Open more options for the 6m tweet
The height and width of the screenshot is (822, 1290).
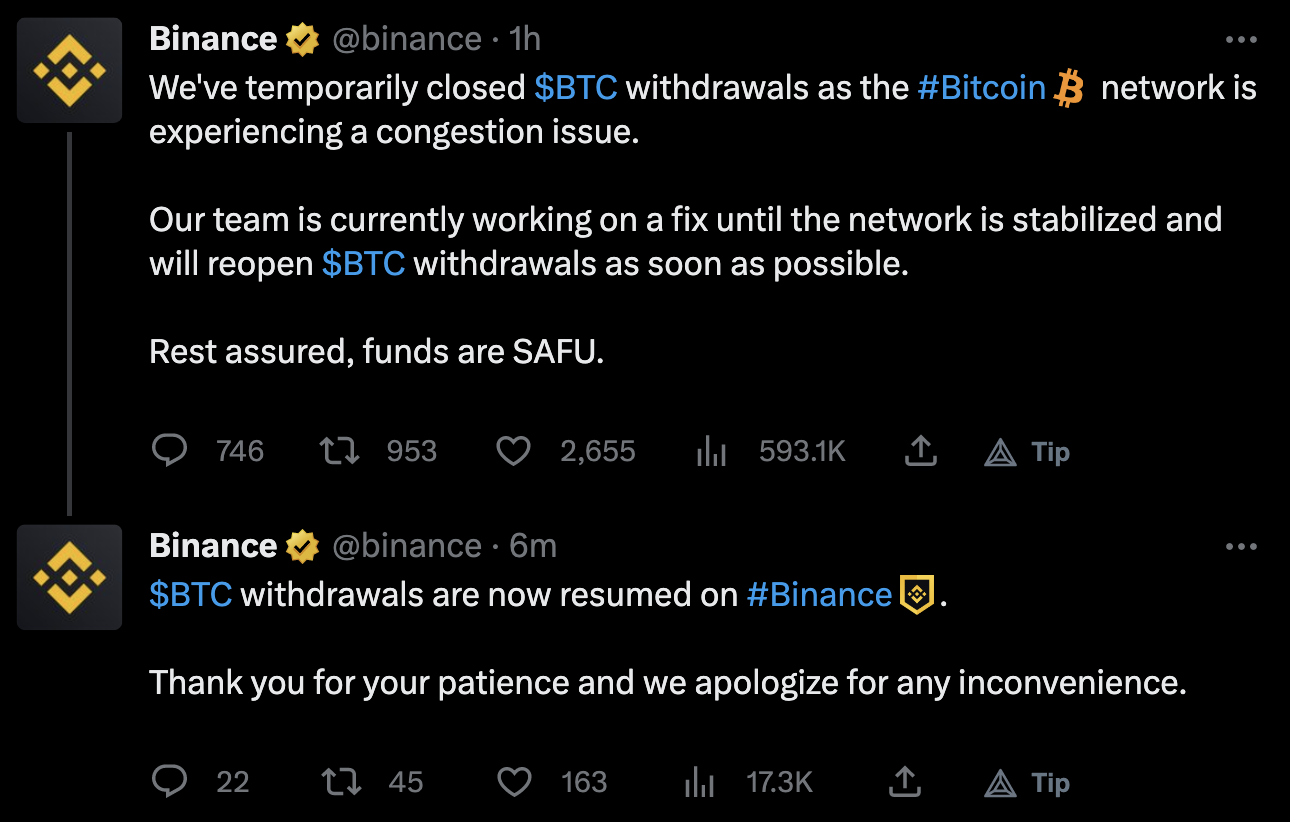click(x=1240, y=547)
